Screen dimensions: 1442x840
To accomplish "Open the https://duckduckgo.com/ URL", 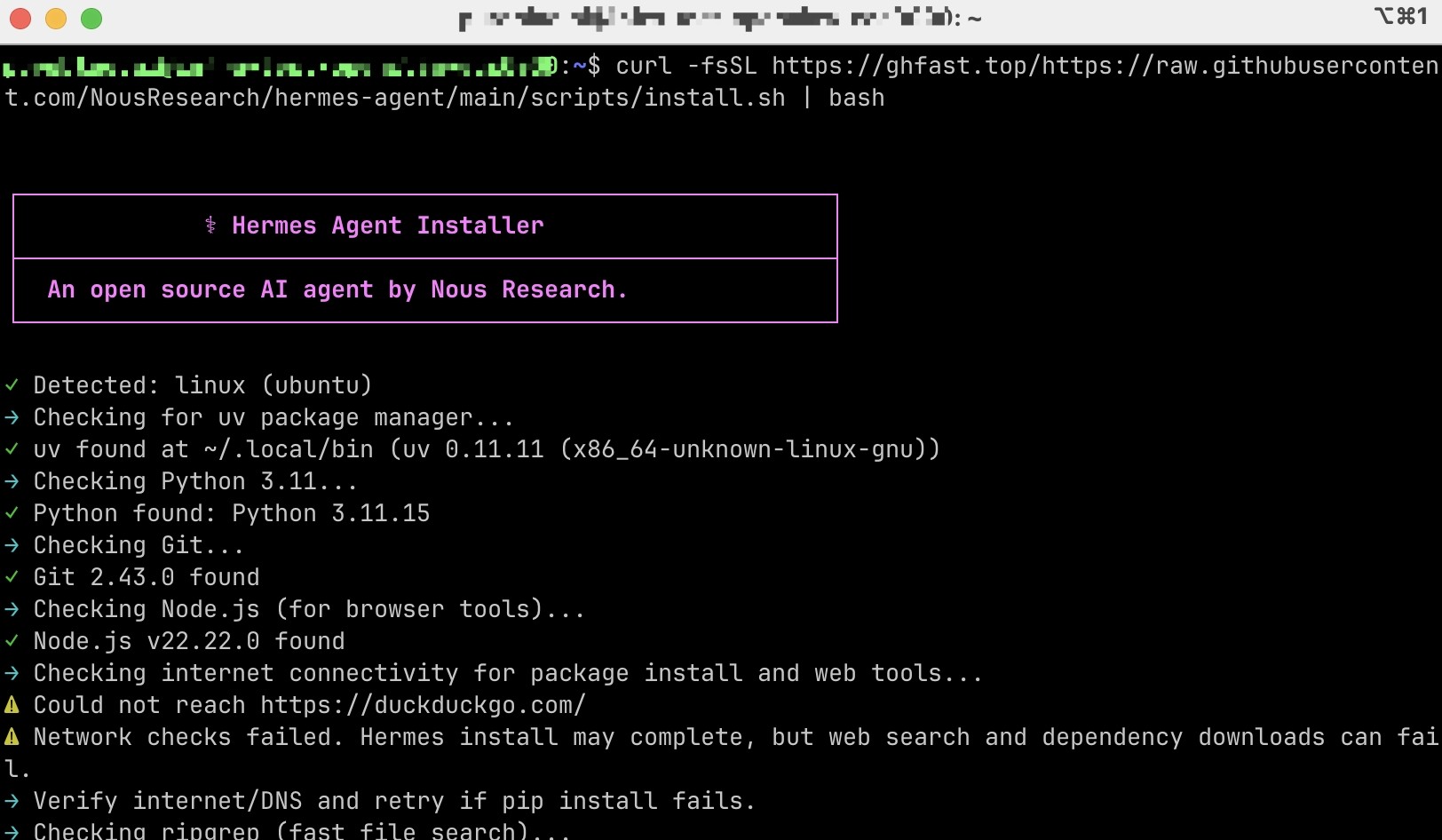I will click(x=424, y=705).
